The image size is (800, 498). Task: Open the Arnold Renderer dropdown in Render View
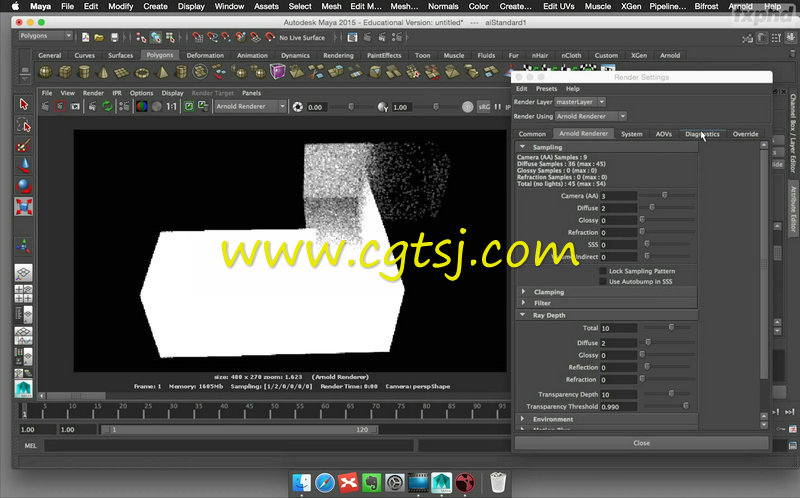point(250,106)
